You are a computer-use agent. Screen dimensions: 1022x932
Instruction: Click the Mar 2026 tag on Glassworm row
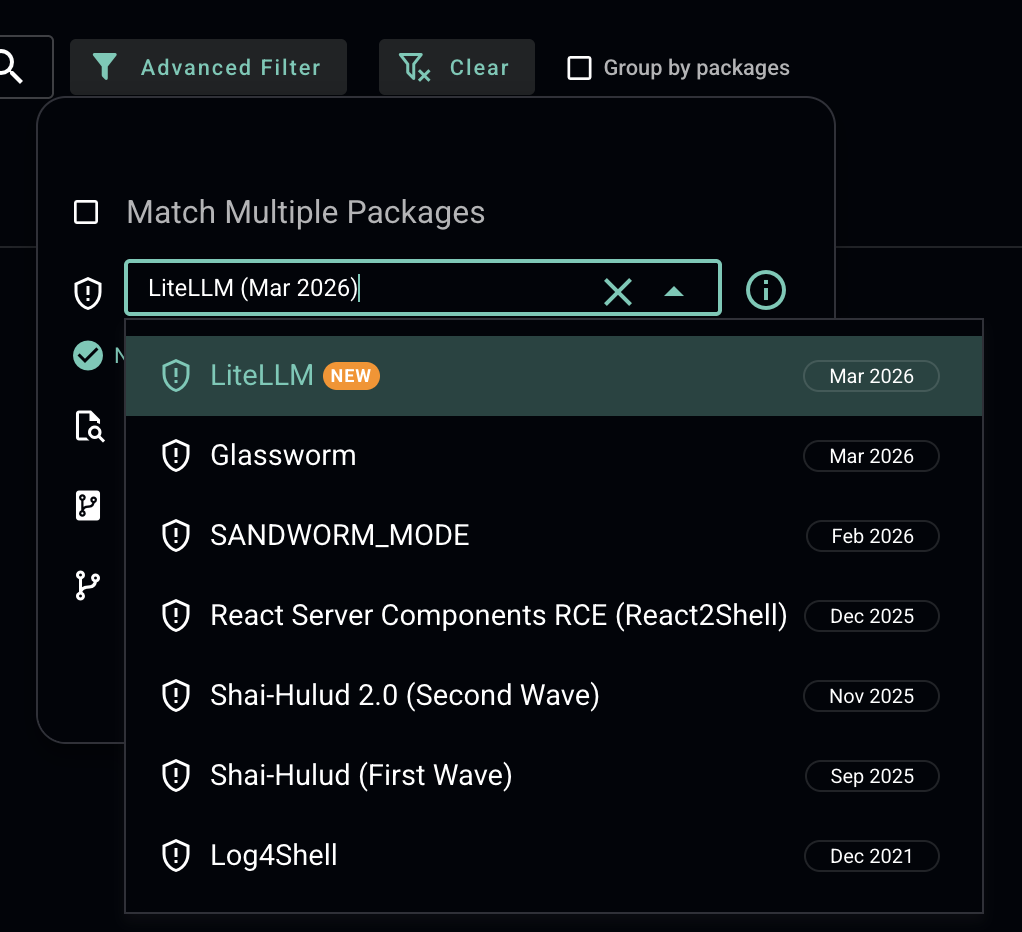[871, 456]
